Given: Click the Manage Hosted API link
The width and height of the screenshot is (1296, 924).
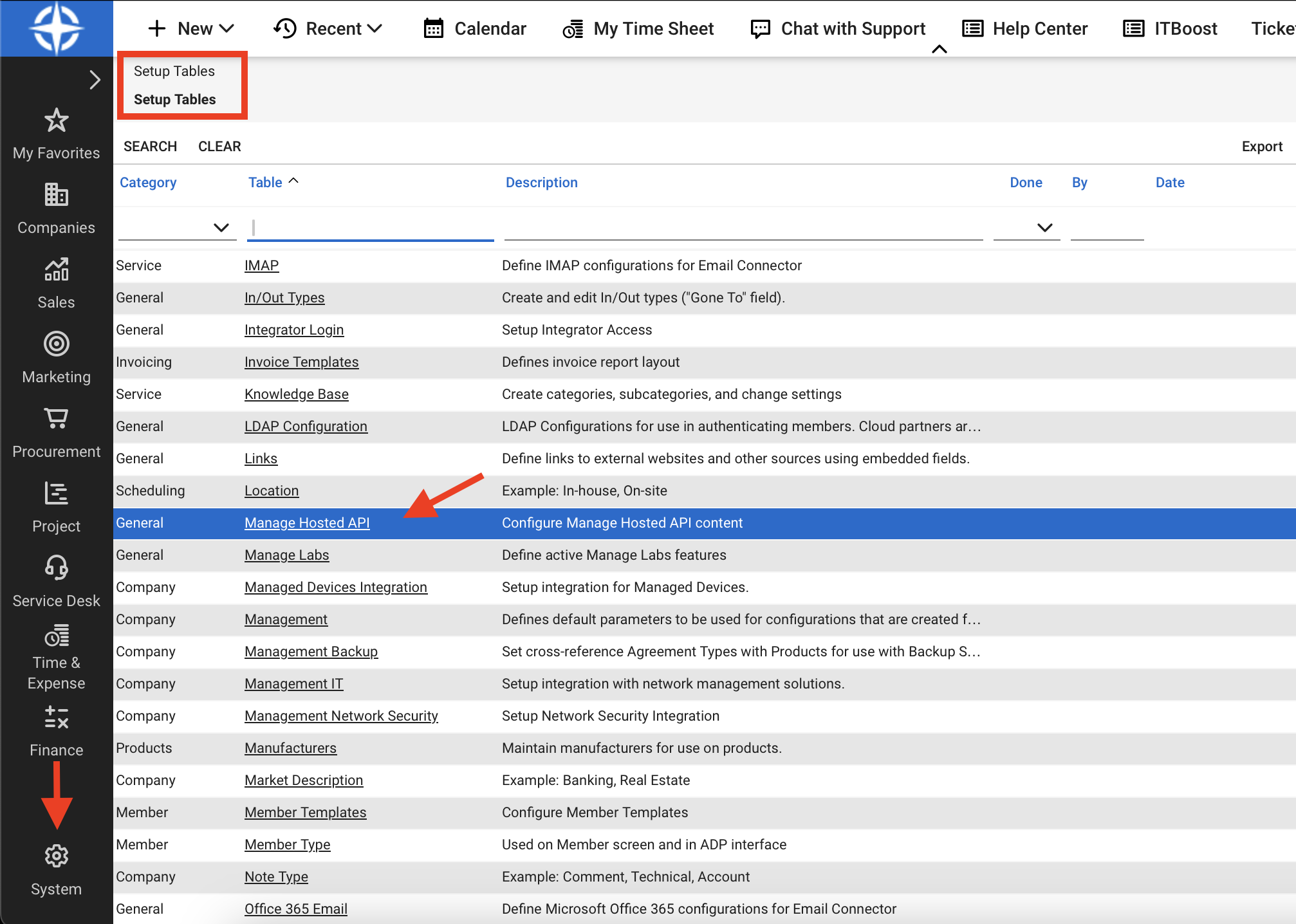Looking at the screenshot, I should coord(307,523).
